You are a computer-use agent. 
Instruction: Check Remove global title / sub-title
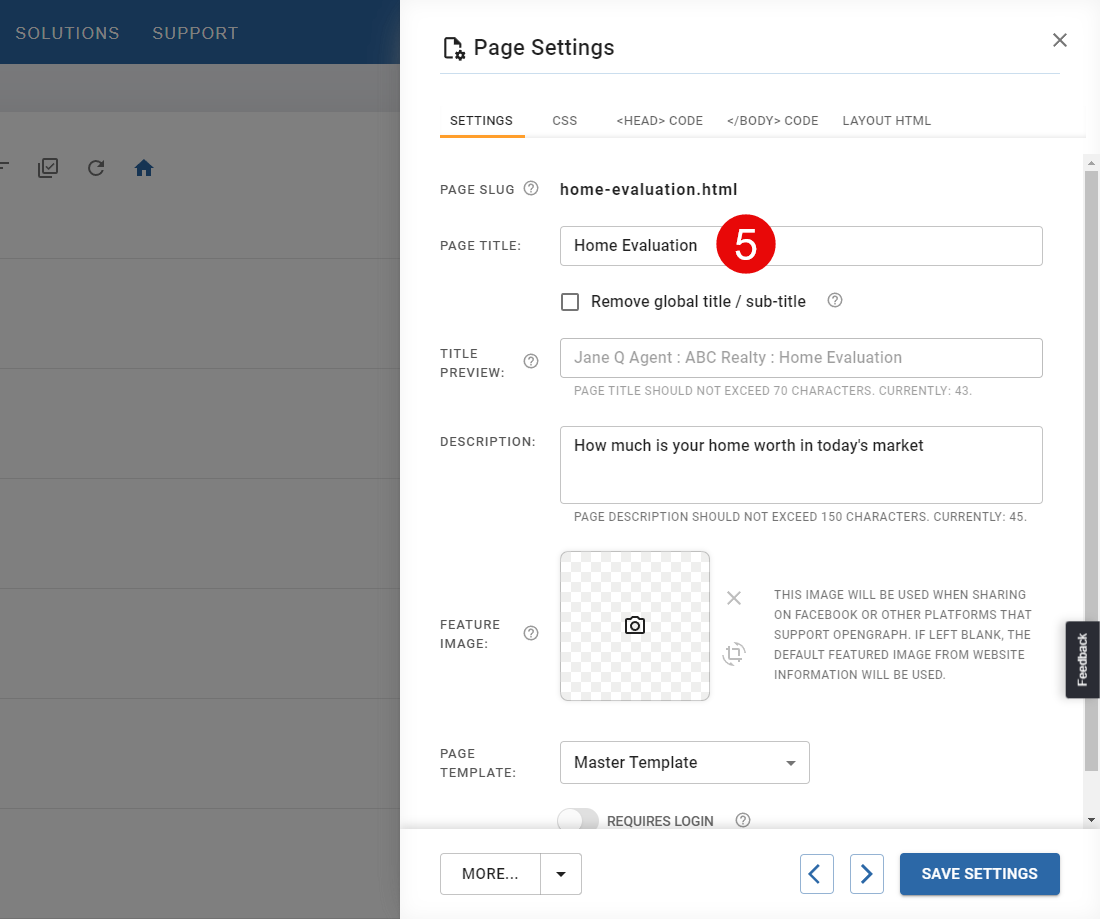570,302
